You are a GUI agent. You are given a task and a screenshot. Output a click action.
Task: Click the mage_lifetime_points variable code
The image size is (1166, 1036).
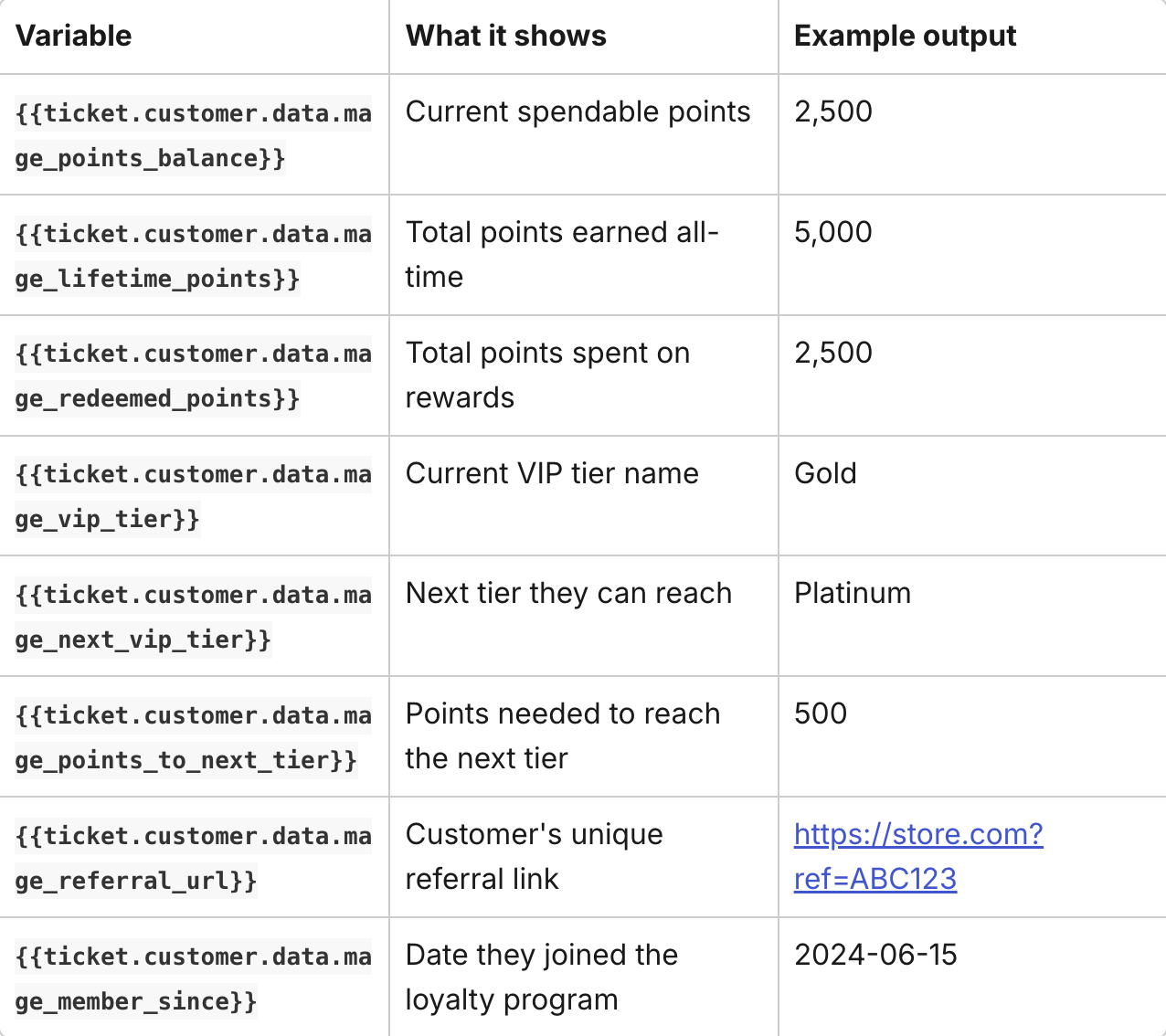coord(193,256)
